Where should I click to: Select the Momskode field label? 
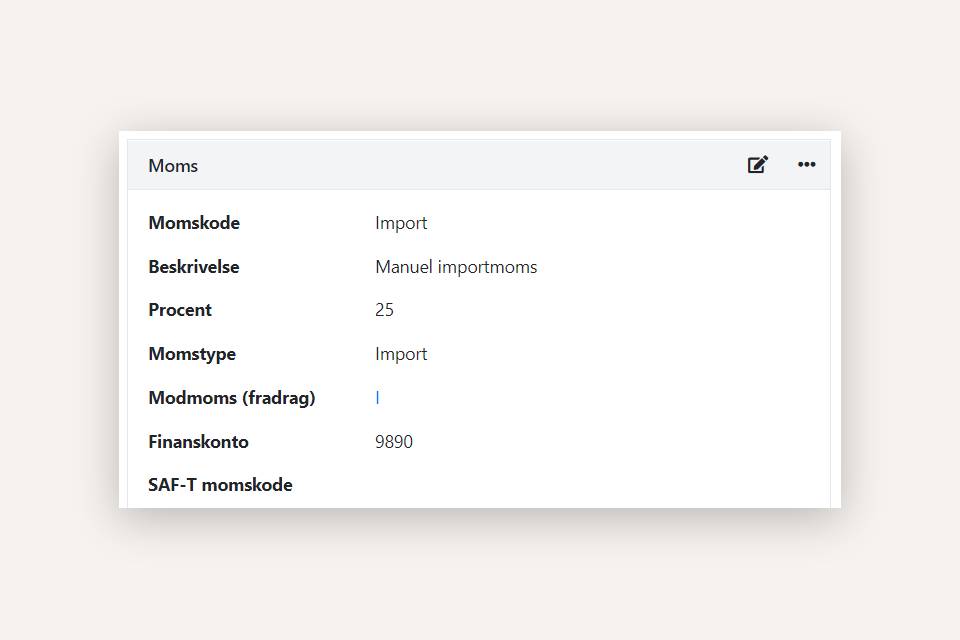(x=194, y=223)
